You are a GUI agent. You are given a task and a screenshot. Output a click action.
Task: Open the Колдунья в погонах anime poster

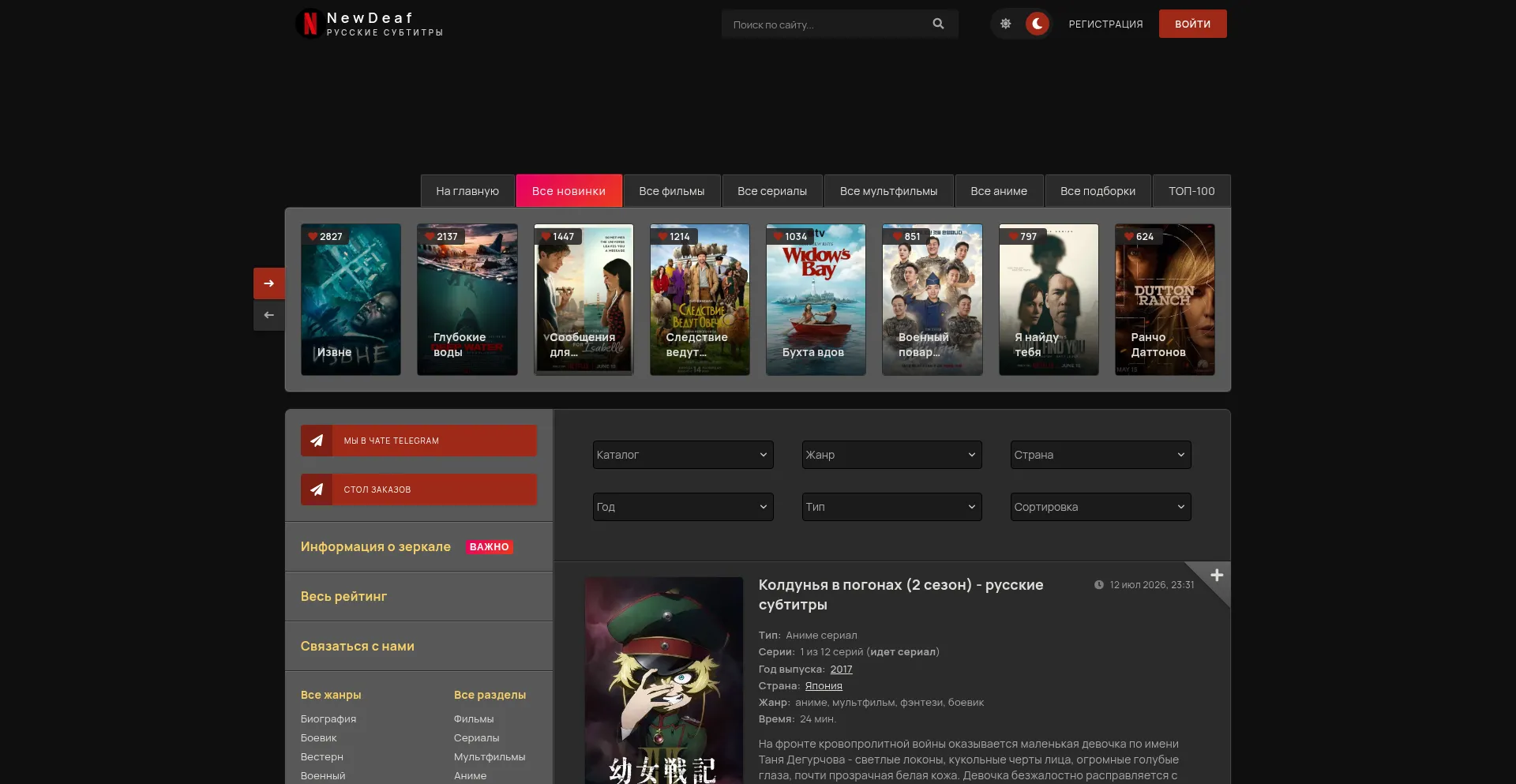664,681
